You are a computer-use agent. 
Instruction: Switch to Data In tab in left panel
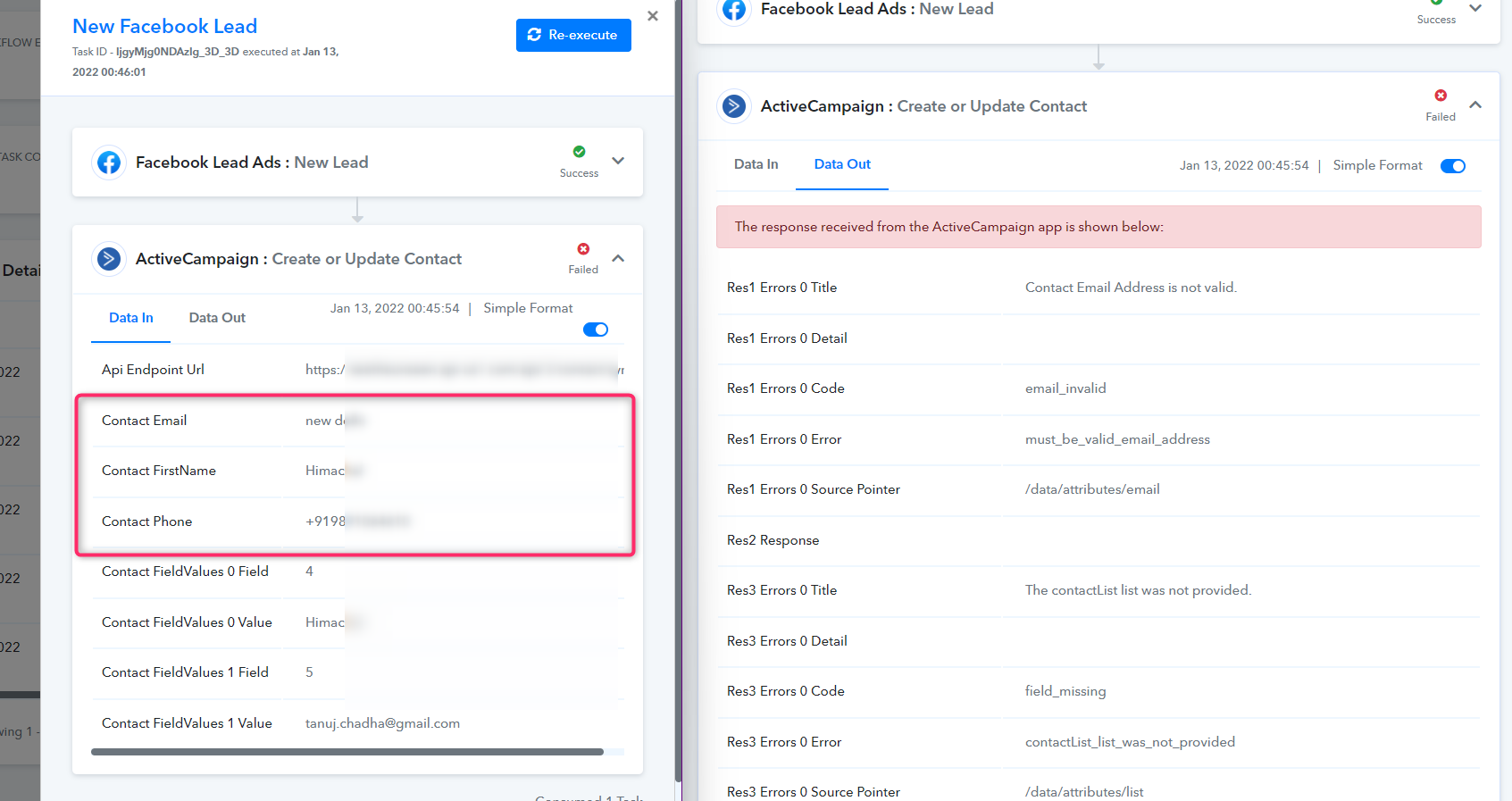pos(131,318)
